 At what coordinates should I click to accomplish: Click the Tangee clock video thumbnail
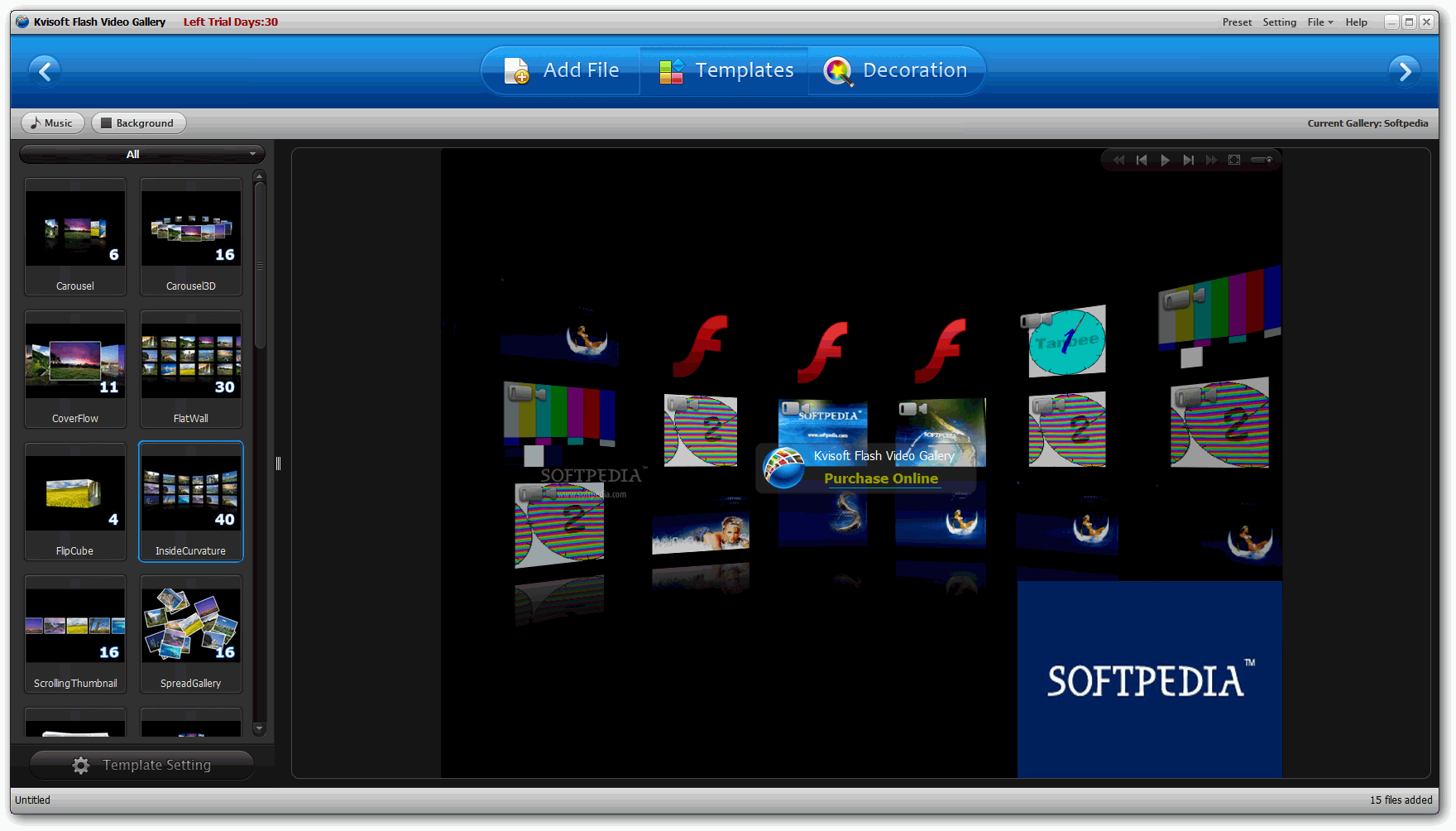coord(1066,341)
